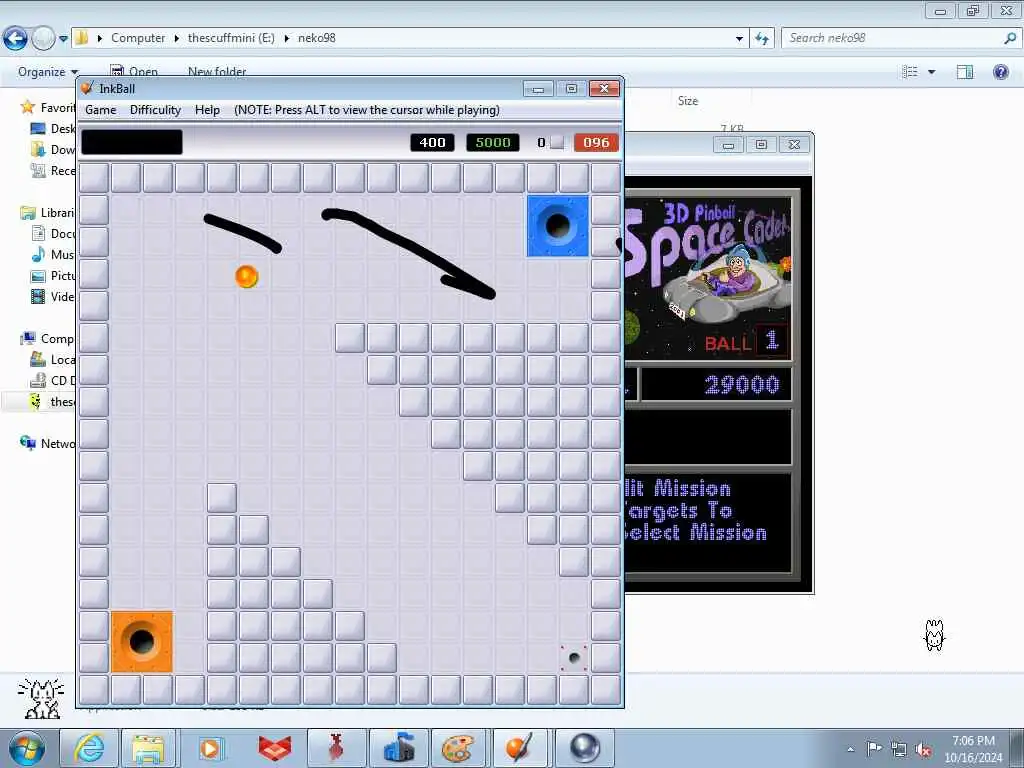
Task: Click the small ball spawn point tile
Action: tap(574, 658)
